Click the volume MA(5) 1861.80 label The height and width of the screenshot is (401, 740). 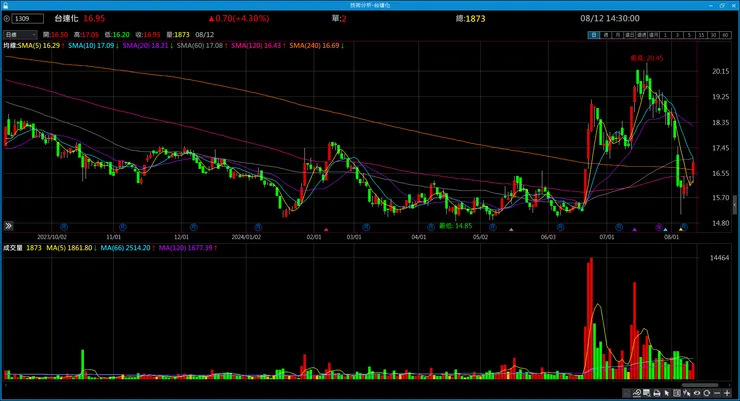[x=69, y=248]
